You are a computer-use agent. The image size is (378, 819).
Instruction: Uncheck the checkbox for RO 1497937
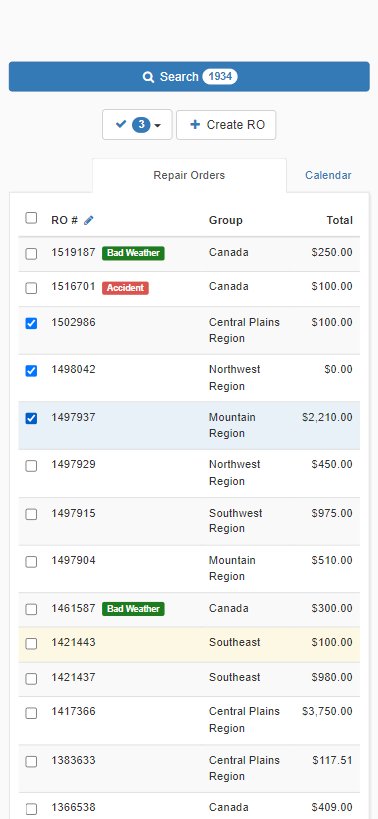[31, 418]
